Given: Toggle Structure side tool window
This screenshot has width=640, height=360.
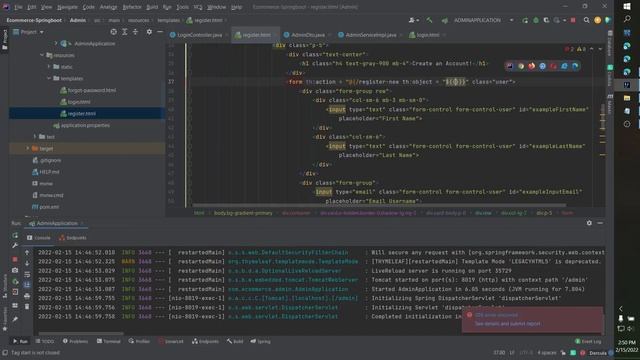Looking at the screenshot, I should click(4, 287).
